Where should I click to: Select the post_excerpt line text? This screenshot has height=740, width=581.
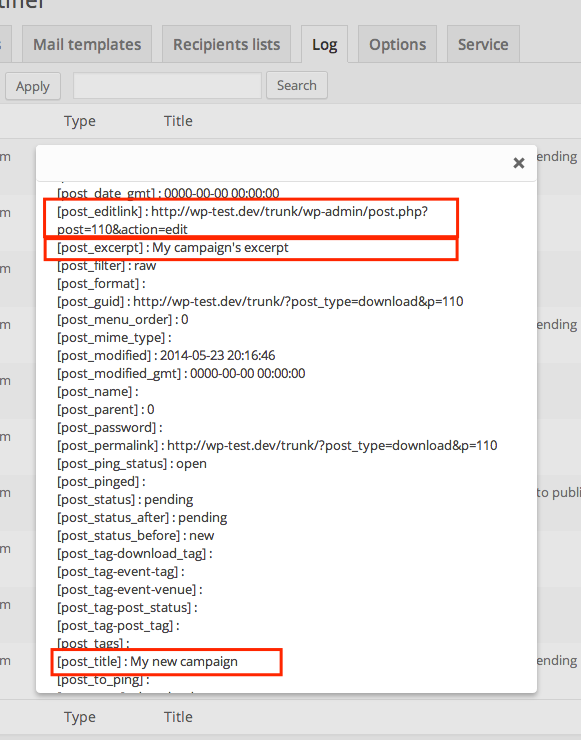click(173, 248)
